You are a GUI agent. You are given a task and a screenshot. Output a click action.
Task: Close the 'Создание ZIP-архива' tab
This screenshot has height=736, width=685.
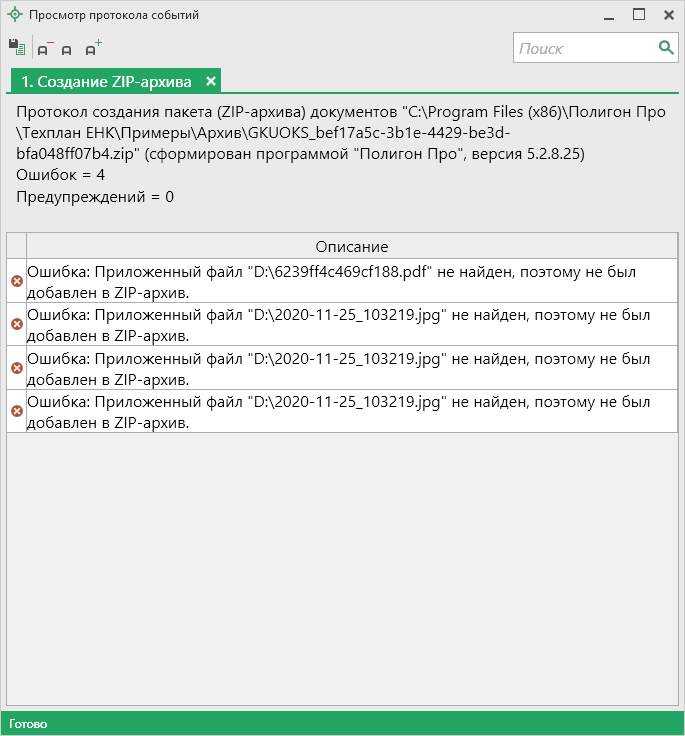[211, 81]
